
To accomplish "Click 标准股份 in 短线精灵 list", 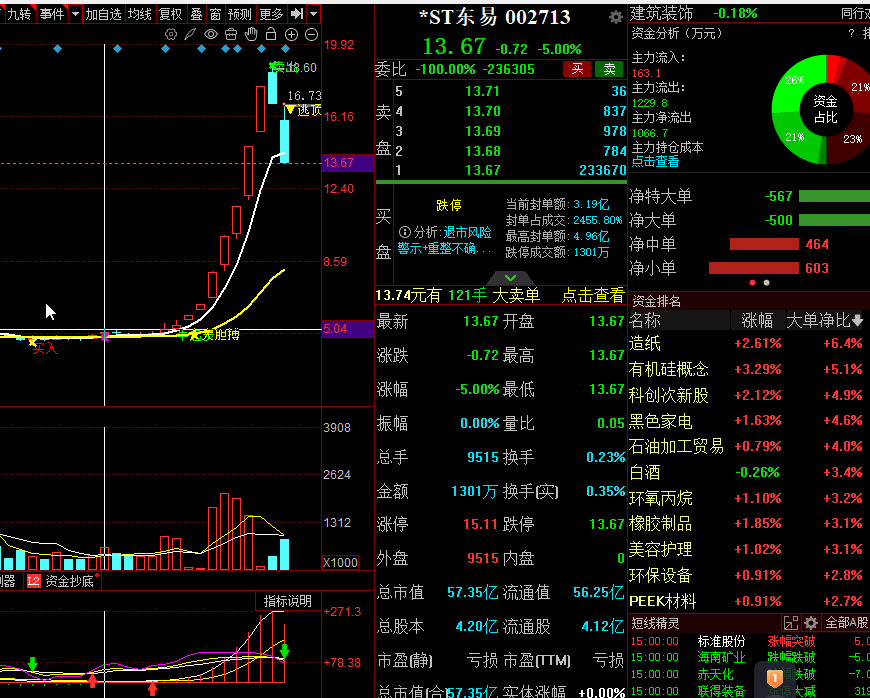I will click(x=721, y=641).
